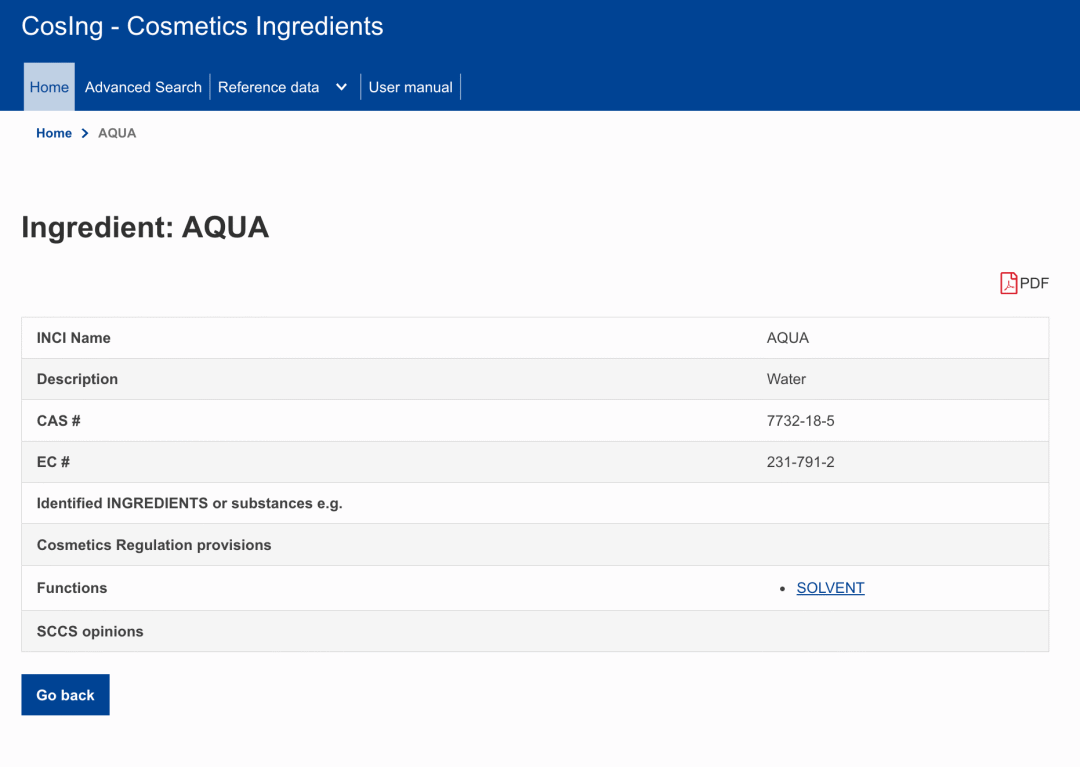Click the Cosmetics Regulation provisions row label
The width and height of the screenshot is (1080, 767).
pyautogui.click(x=154, y=545)
